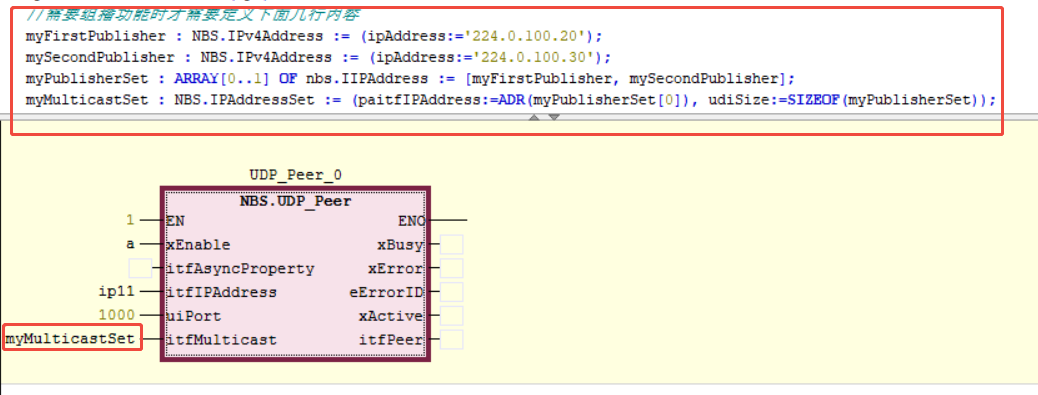Click the empty input box beside itfAsyncProperty
1038x395 pixels.
(140, 269)
